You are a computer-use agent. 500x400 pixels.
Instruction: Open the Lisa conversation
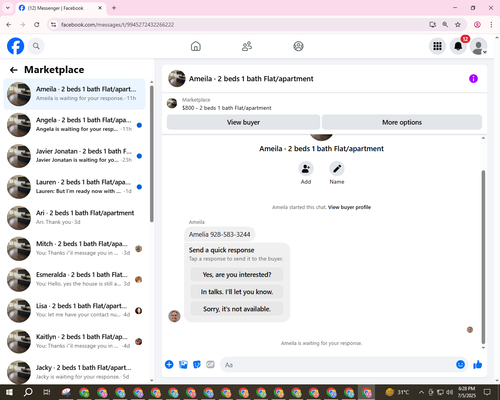74,310
